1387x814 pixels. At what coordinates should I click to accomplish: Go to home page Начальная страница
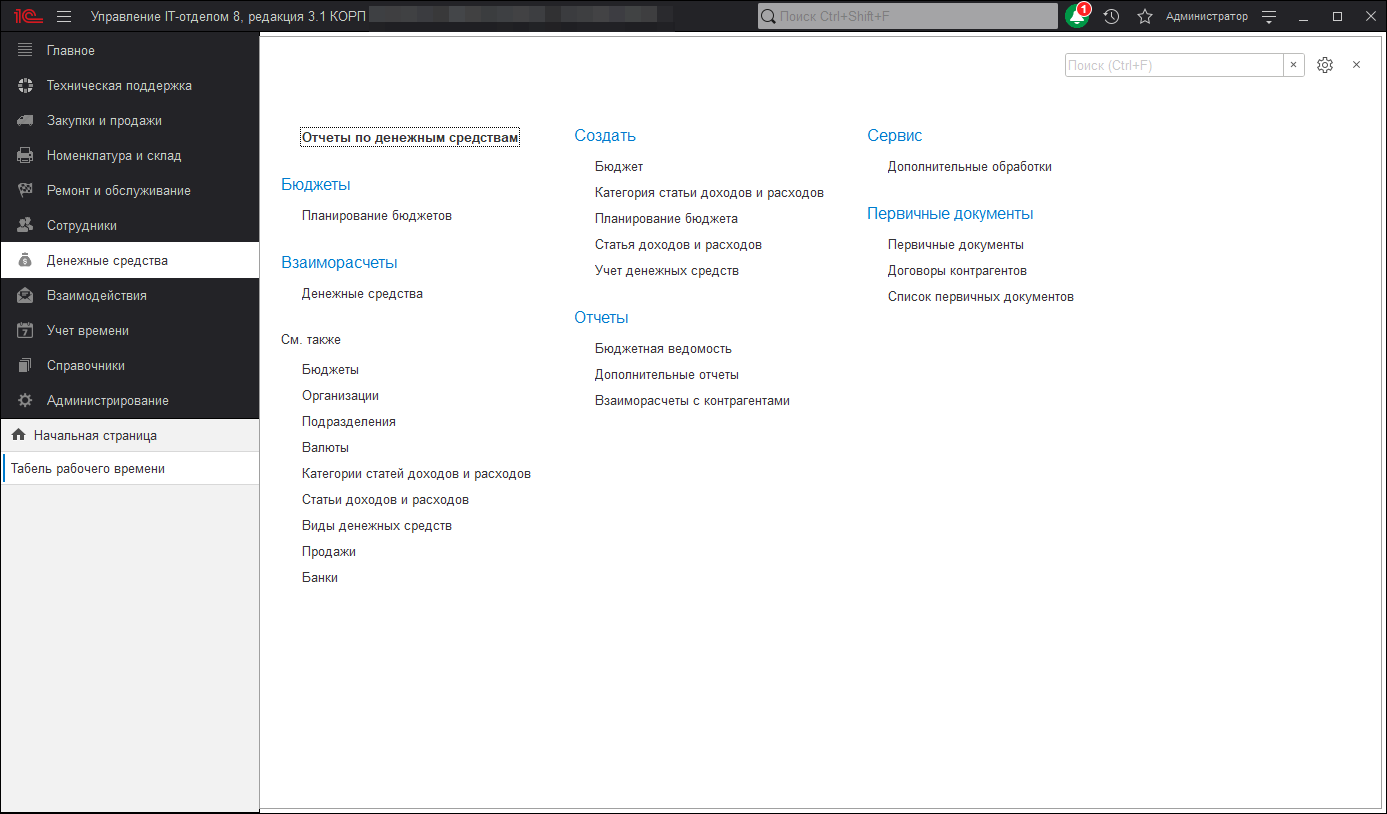pos(95,435)
